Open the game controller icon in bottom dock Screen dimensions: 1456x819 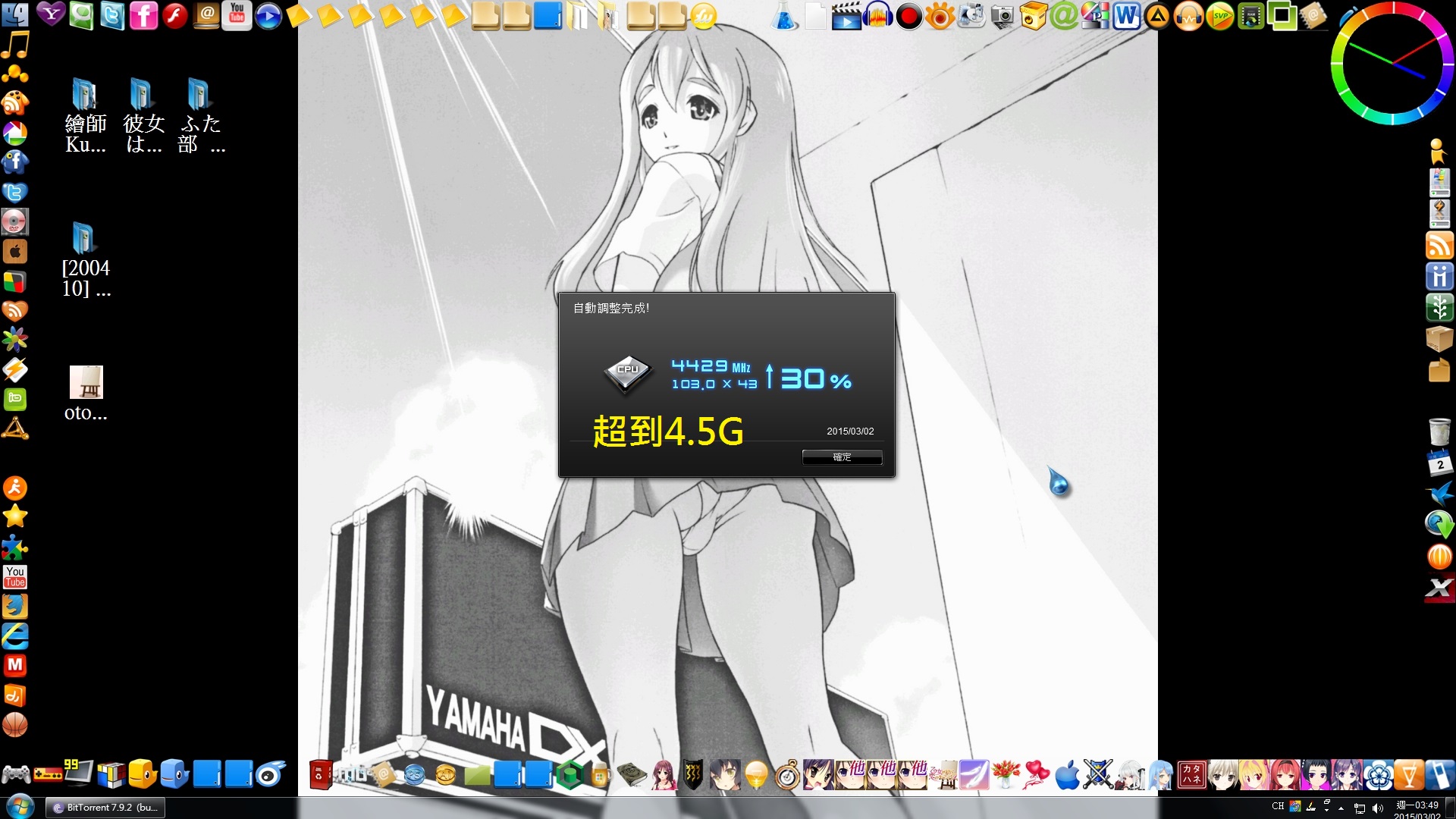(16, 774)
